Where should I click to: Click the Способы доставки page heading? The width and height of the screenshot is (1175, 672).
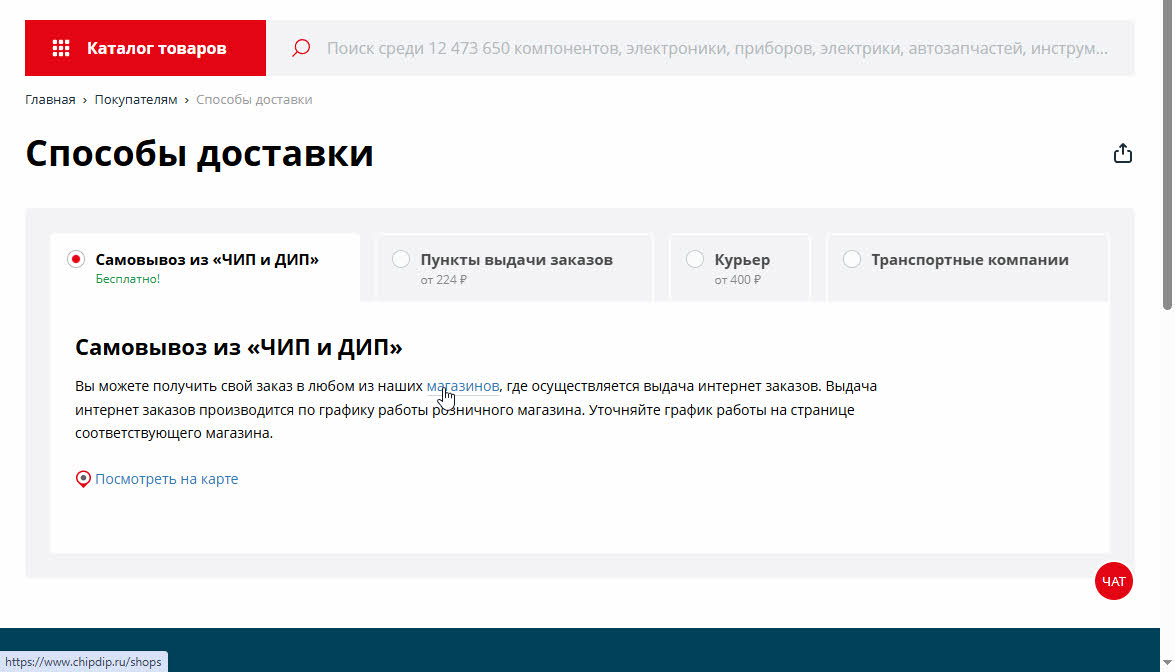(199, 154)
